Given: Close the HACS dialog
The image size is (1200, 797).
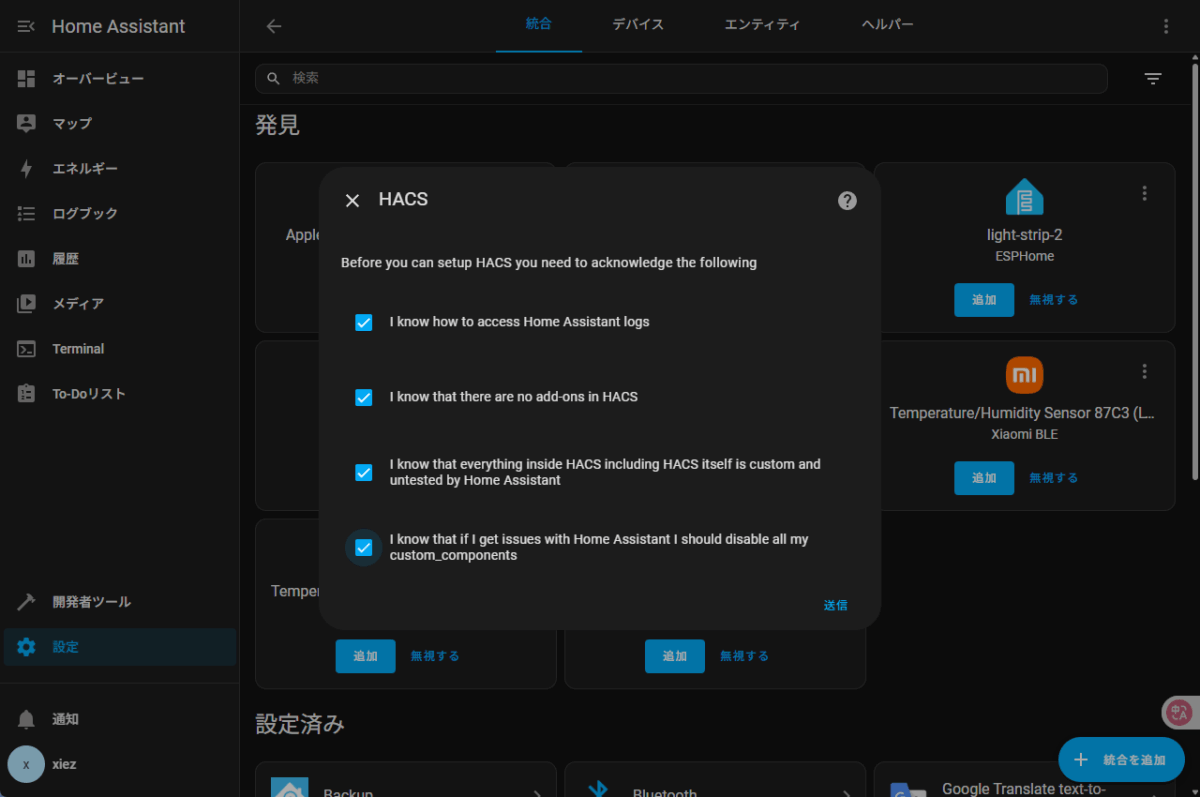Looking at the screenshot, I should point(352,200).
